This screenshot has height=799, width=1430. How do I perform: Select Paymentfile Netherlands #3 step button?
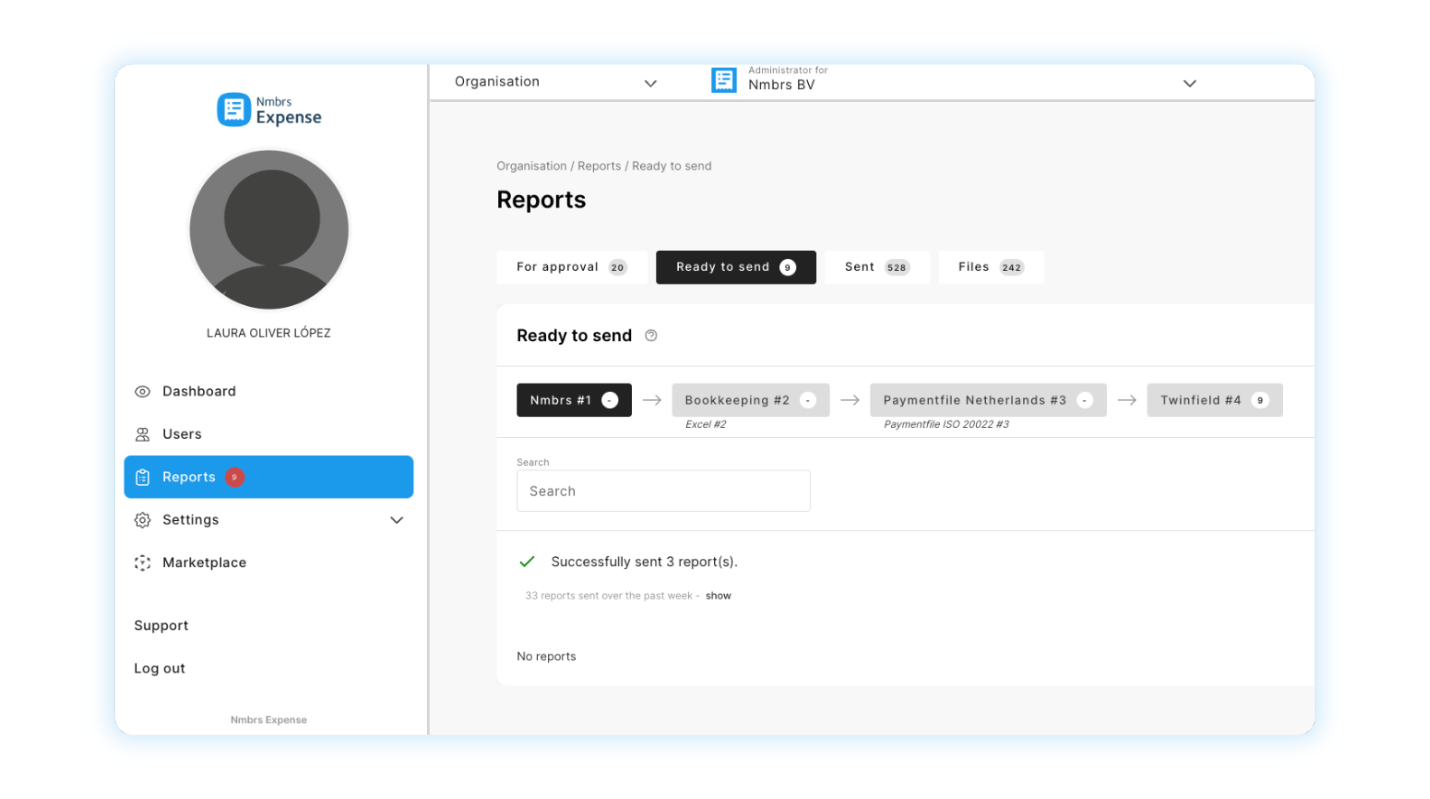(x=988, y=400)
